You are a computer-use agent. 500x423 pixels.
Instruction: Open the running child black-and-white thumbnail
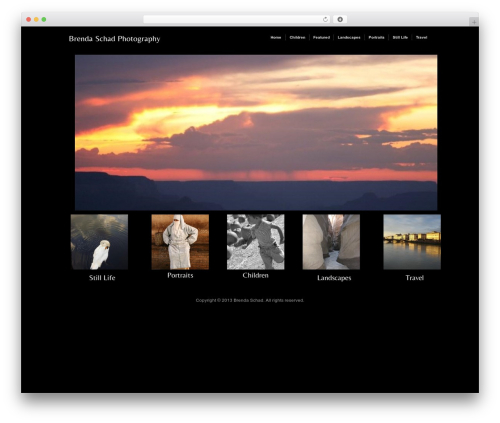point(256,242)
